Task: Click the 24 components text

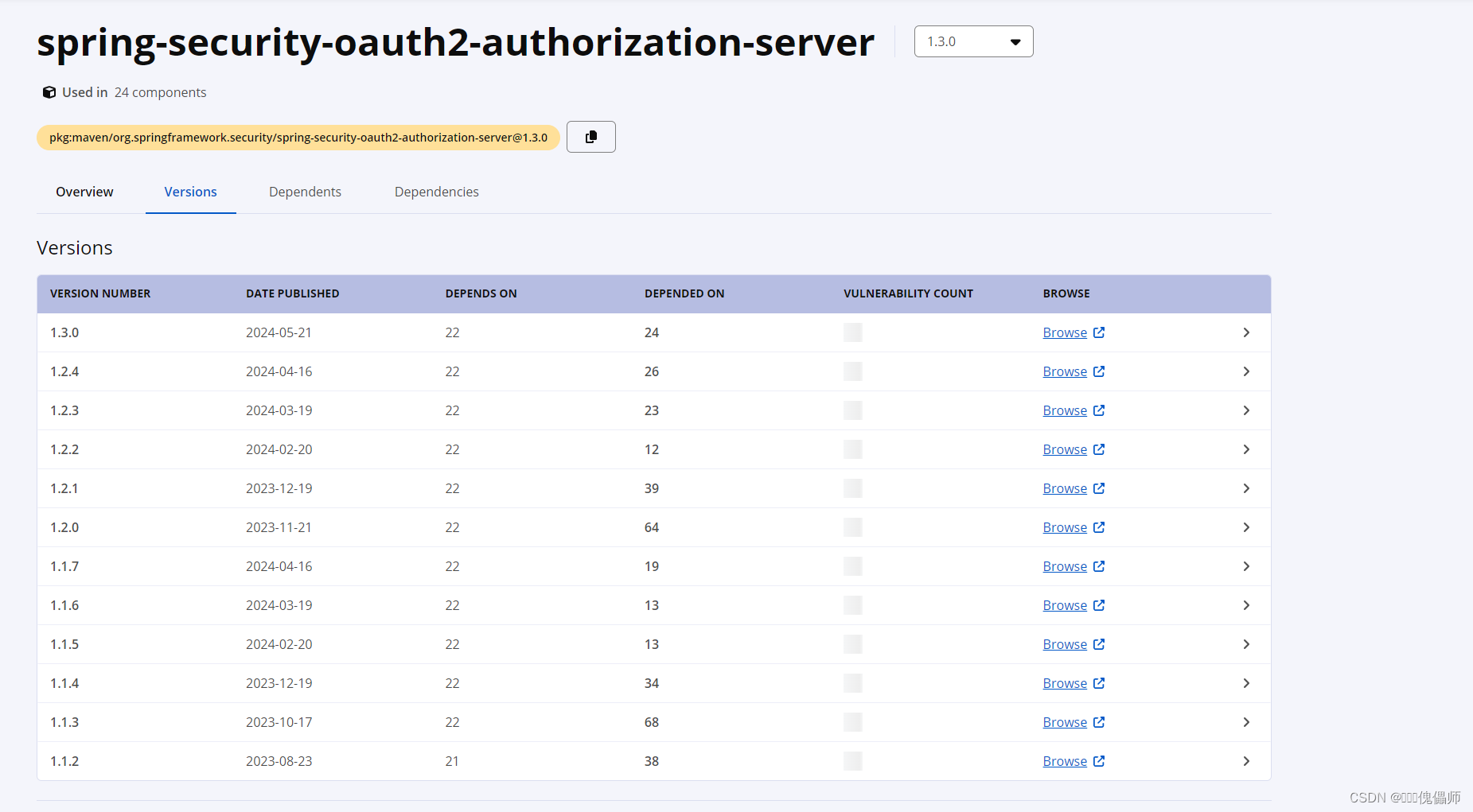Action: [x=160, y=92]
